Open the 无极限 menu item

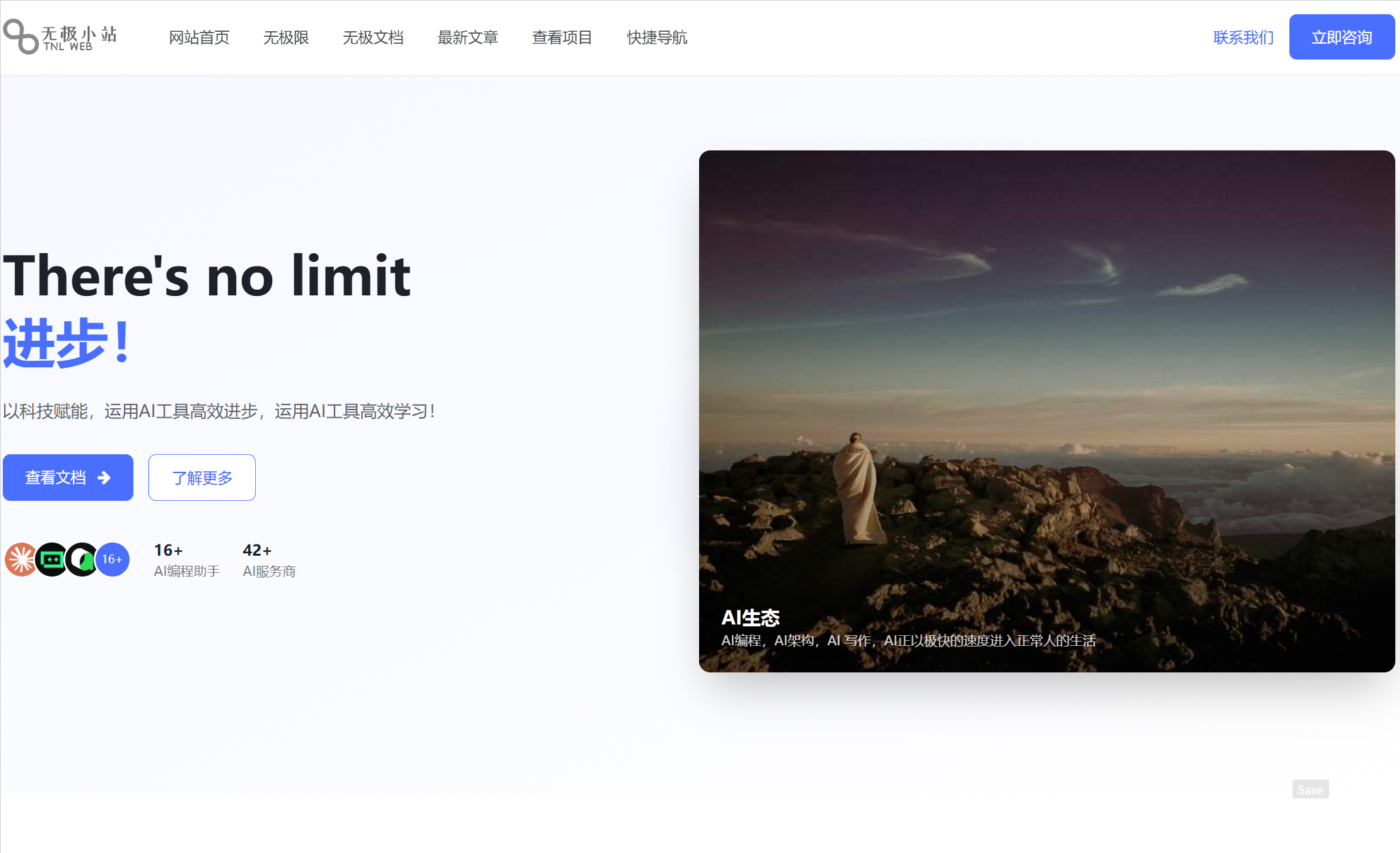tap(286, 38)
